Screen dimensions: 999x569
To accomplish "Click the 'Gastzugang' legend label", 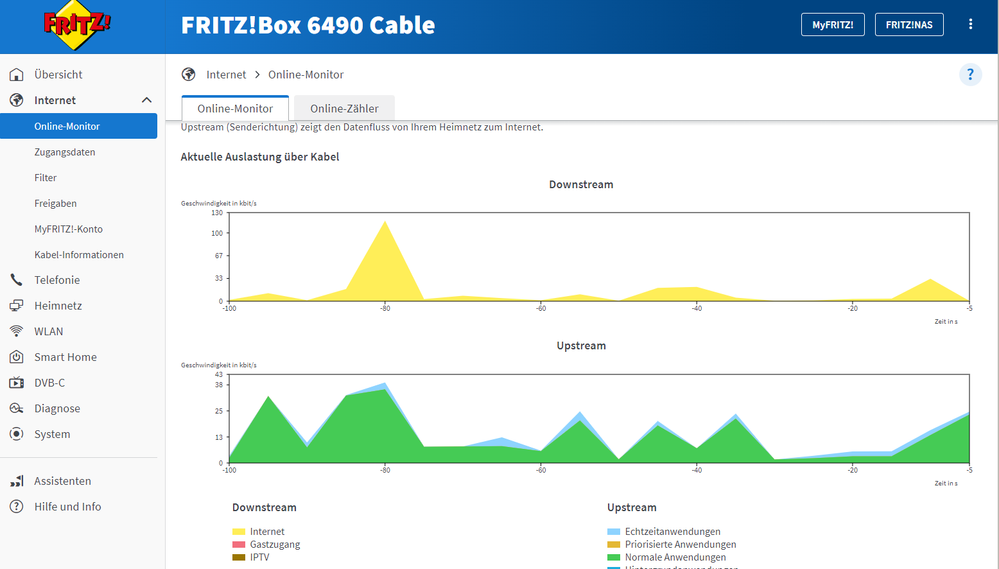I will tap(275, 544).
